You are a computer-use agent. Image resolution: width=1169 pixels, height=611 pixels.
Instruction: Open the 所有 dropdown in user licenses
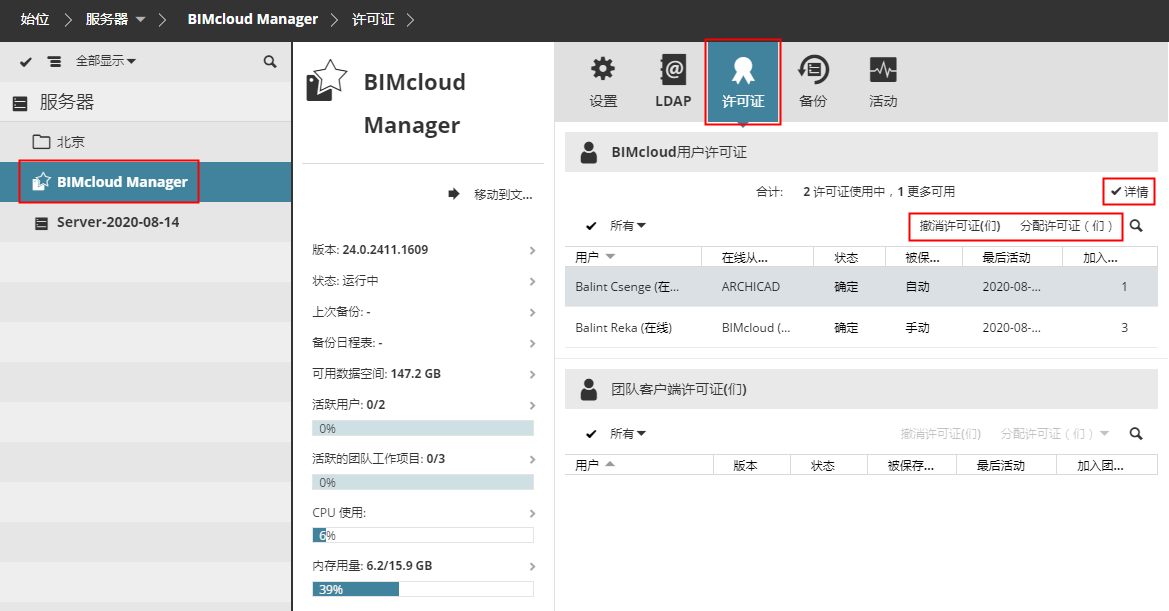628,226
